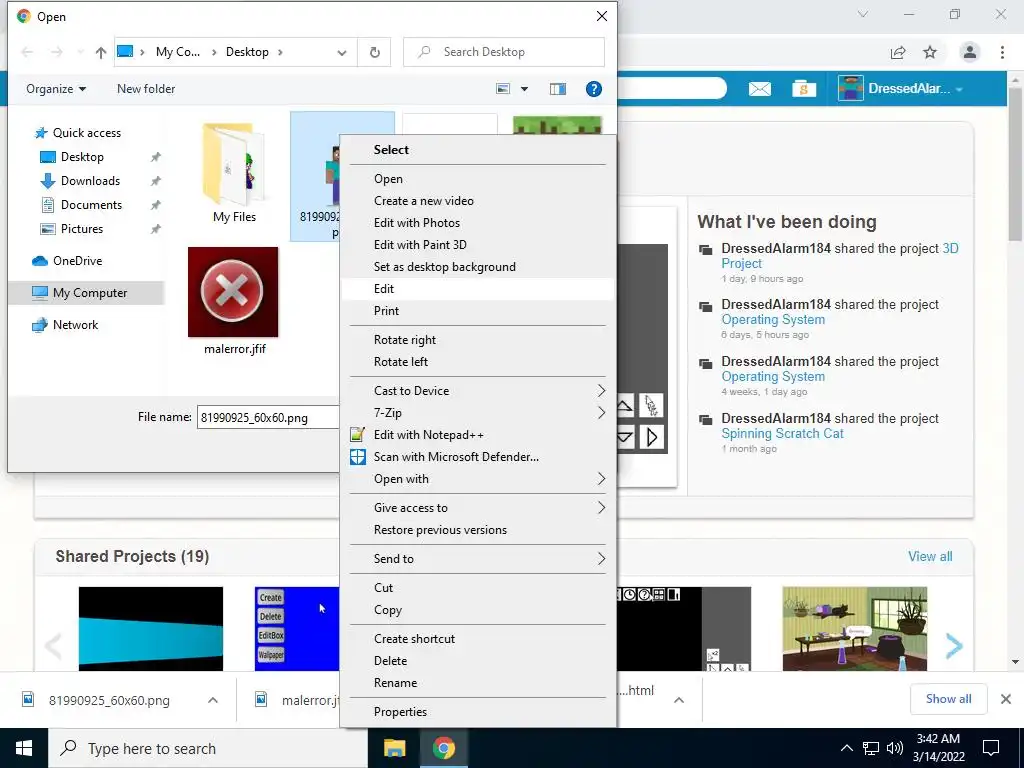The height and width of the screenshot is (768, 1024).
Task: Open view options dropdown arrow
Action: tap(524, 89)
